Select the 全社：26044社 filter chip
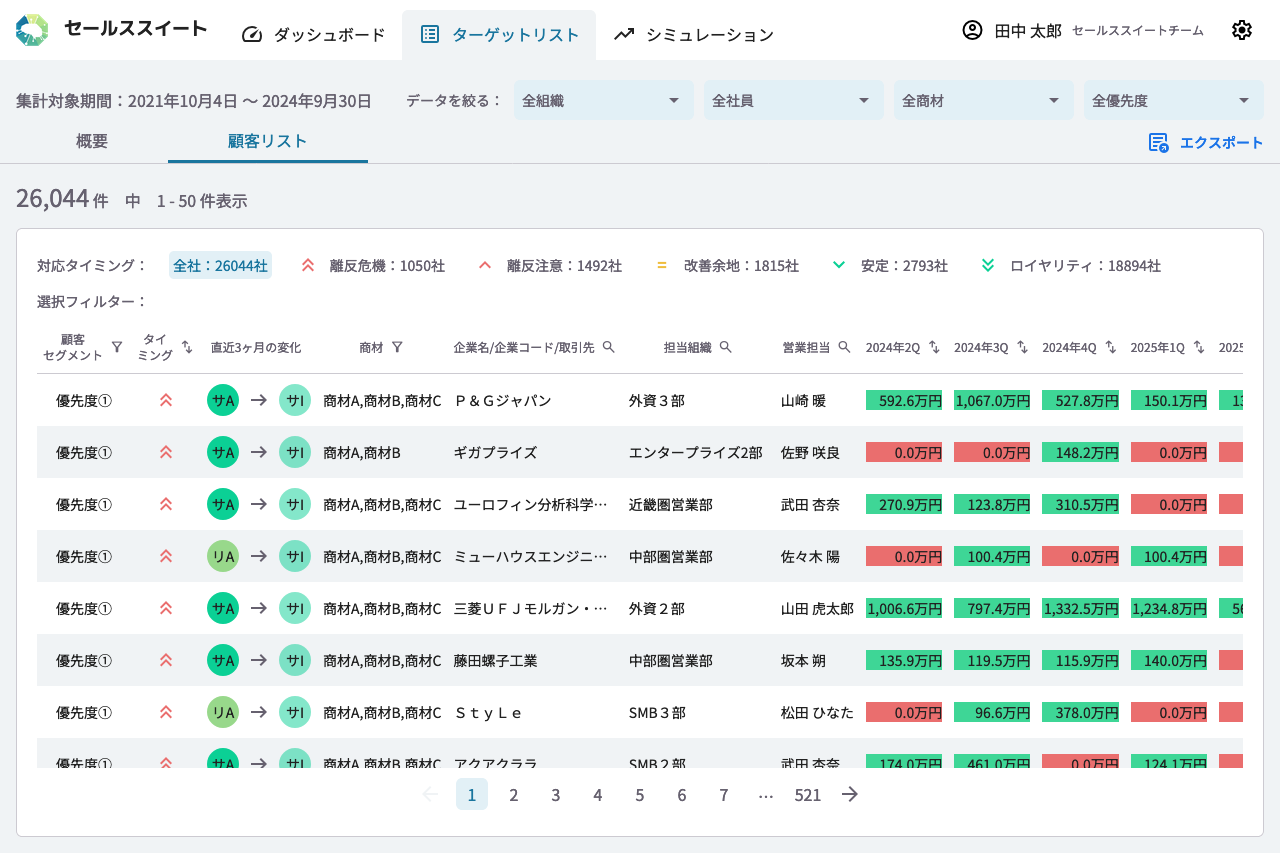Viewport: 1280px width, 853px height. point(220,266)
